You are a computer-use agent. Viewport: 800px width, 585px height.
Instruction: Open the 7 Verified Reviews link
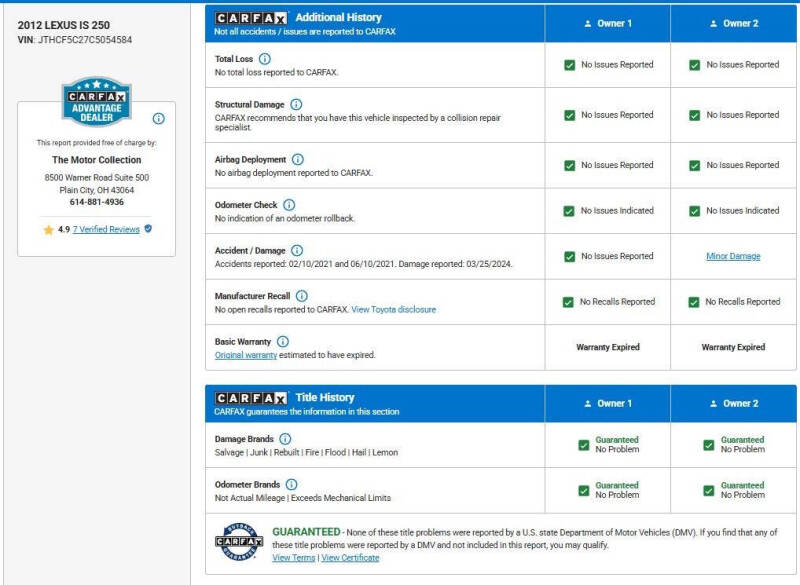(x=106, y=229)
